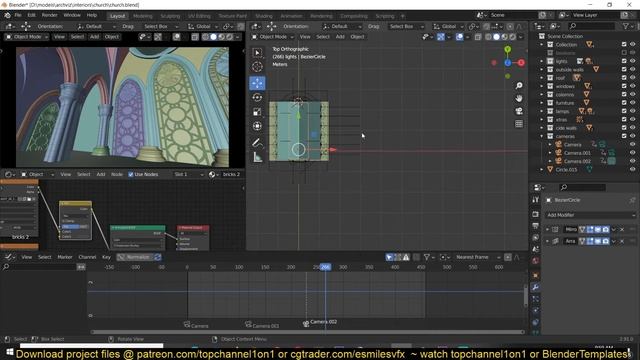Open the Tool properties tab icon
This screenshot has width=640, height=360.
(x=536, y=200)
